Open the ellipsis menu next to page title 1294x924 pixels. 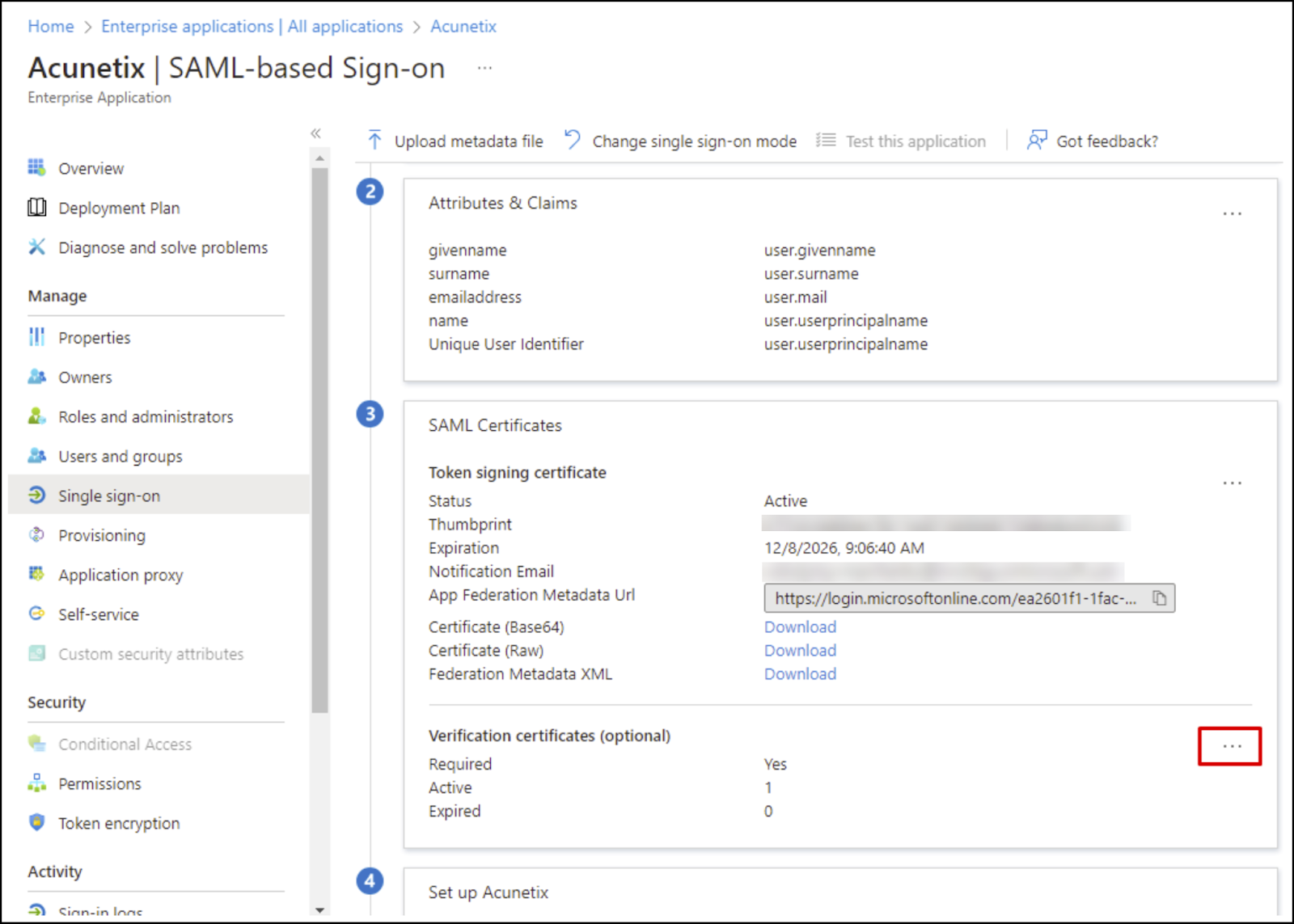(484, 68)
